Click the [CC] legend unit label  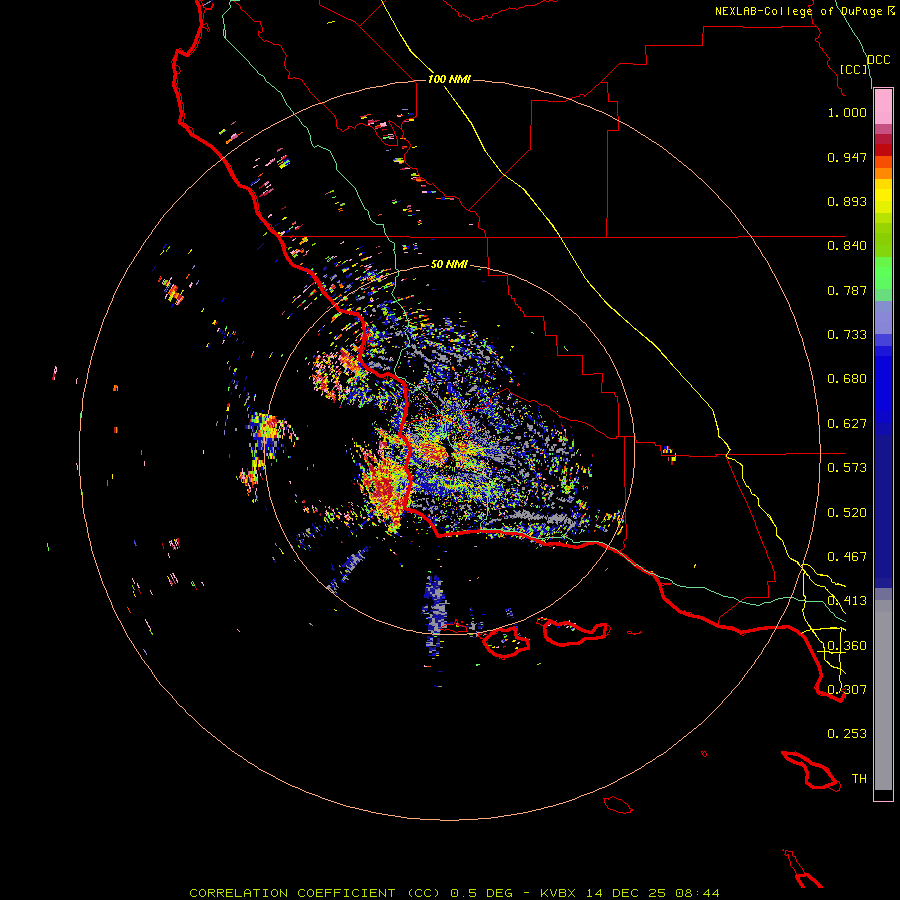[x=854, y=69]
